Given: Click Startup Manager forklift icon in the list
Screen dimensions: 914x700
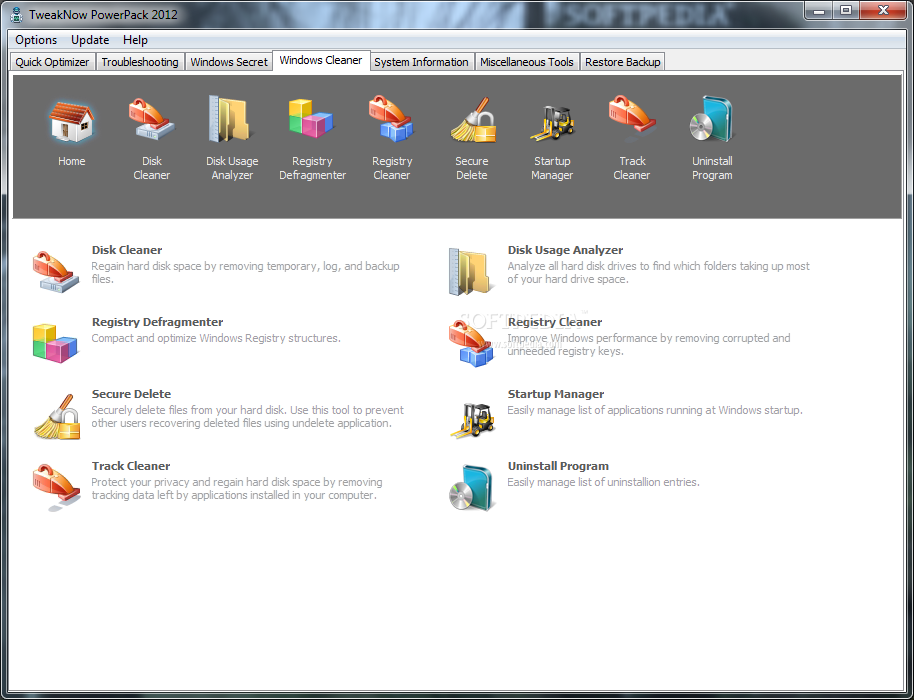Looking at the screenshot, I should (x=472, y=420).
